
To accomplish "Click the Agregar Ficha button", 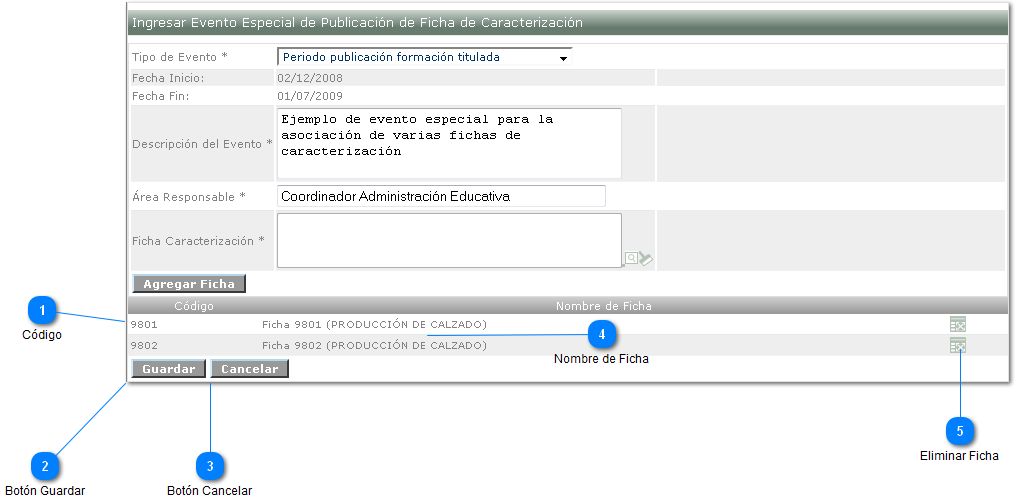I will tap(189, 284).
